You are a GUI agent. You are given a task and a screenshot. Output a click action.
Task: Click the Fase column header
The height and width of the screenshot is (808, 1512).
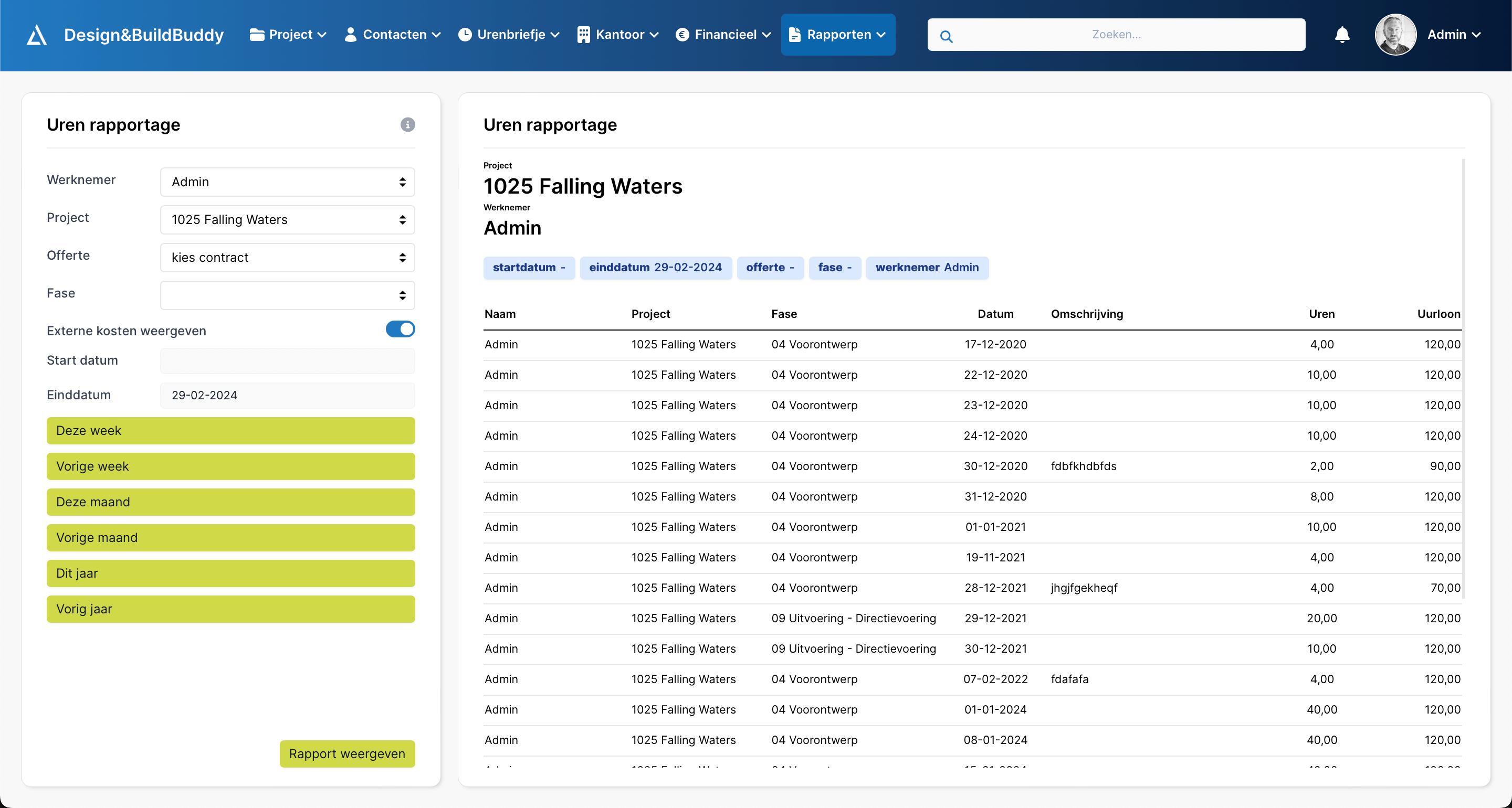pyautogui.click(x=784, y=314)
